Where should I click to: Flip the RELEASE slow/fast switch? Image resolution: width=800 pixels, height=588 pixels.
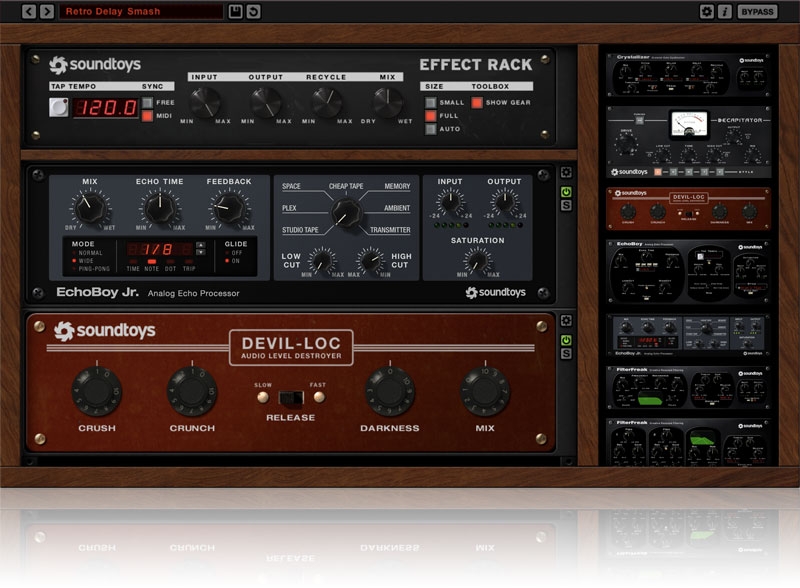click(291, 398)
